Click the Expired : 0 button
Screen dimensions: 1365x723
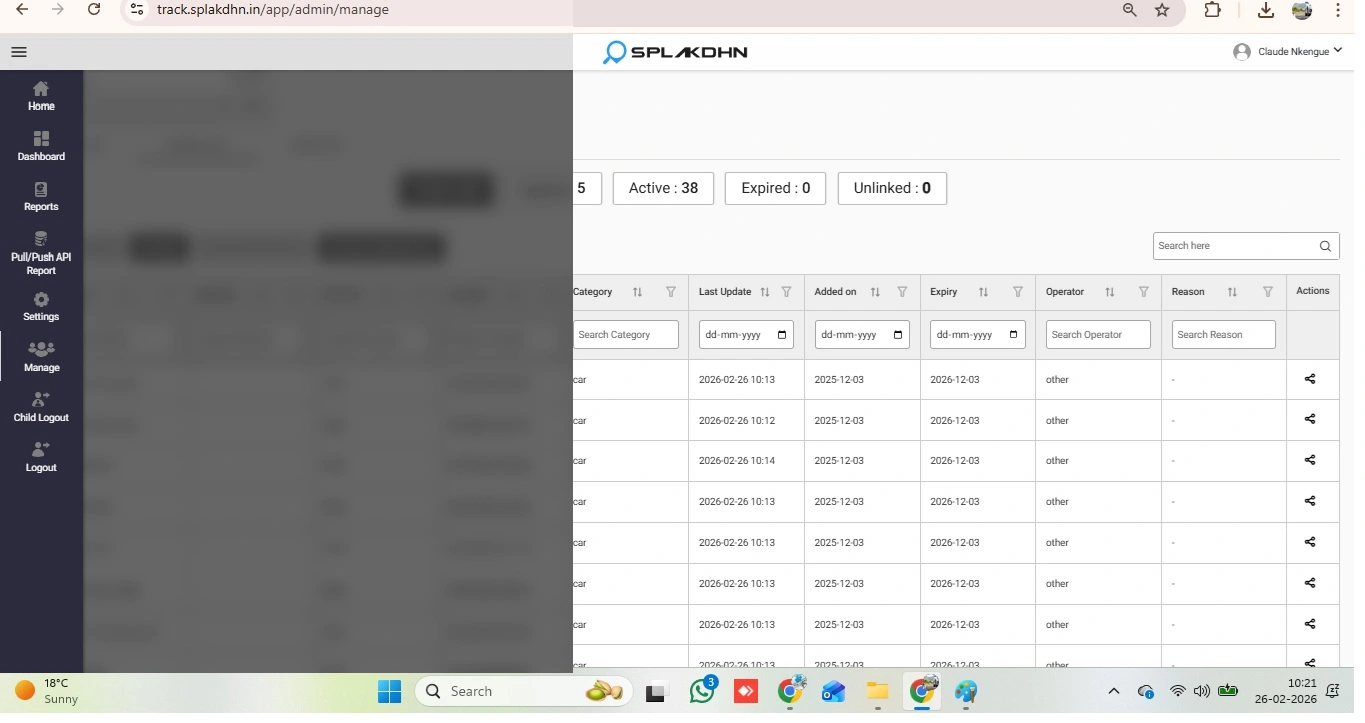tap(775, 188)
